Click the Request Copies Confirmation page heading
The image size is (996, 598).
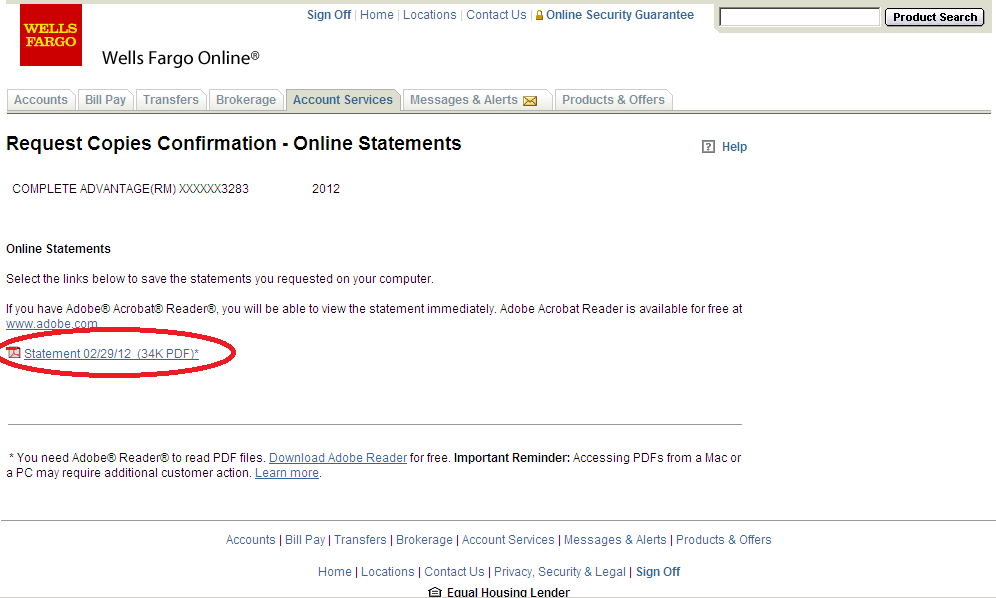tap(234, 144)
